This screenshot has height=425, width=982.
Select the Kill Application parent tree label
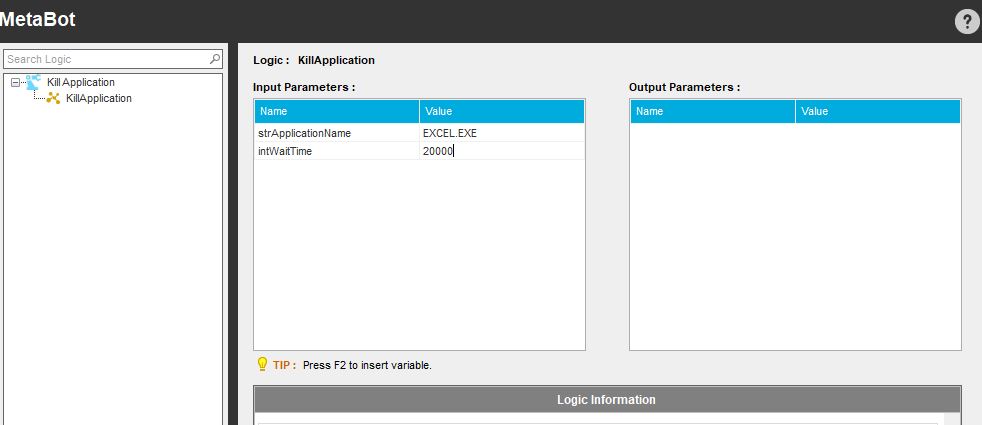click(81, 82)
